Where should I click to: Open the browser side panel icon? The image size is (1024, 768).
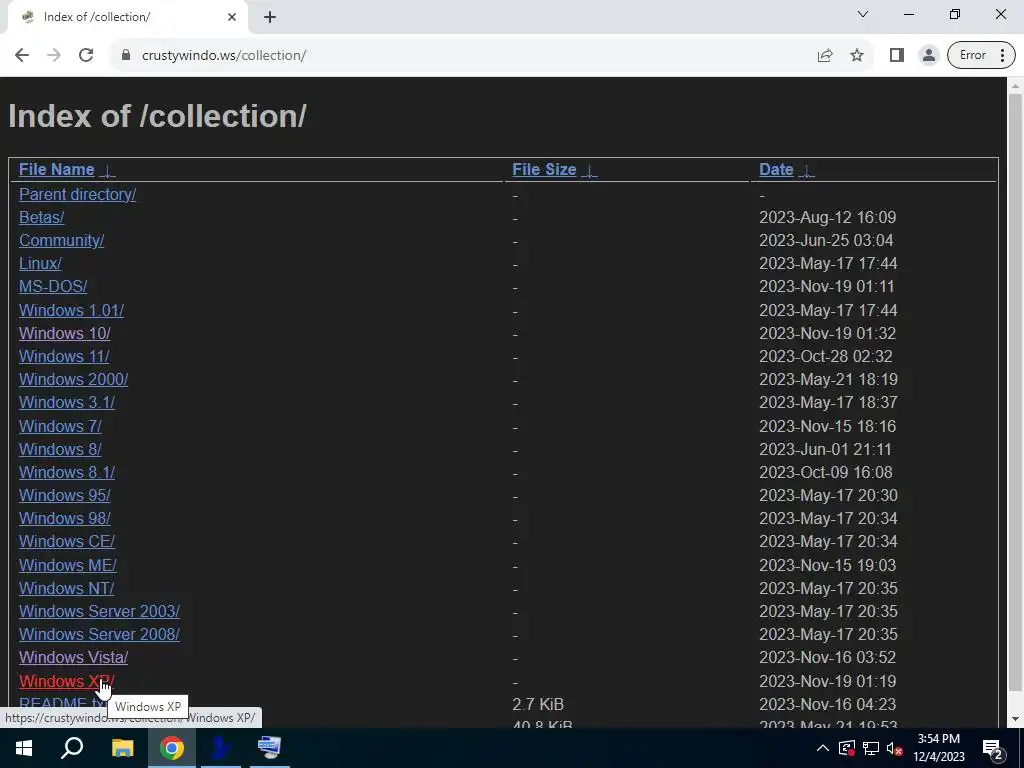897,56
